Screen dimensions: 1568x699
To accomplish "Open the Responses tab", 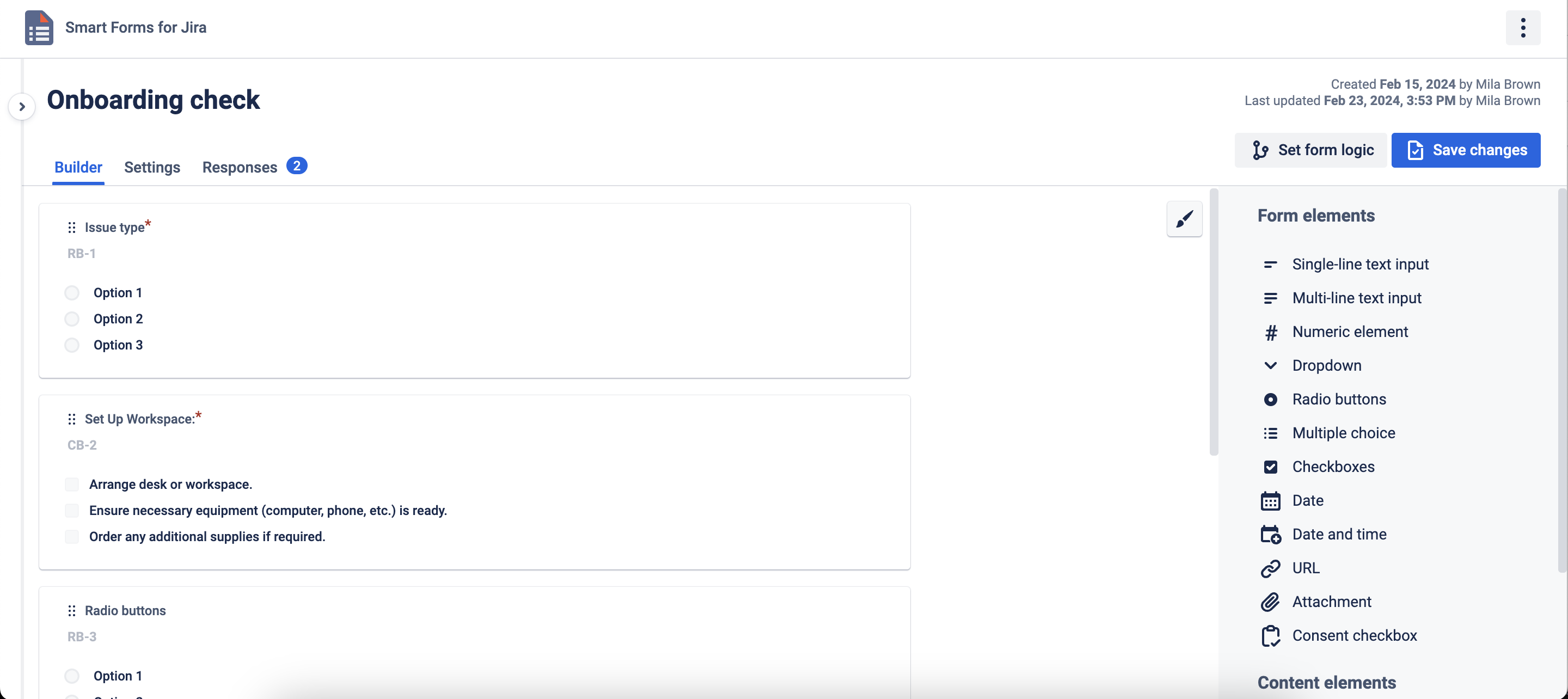I will click(240, 168).
